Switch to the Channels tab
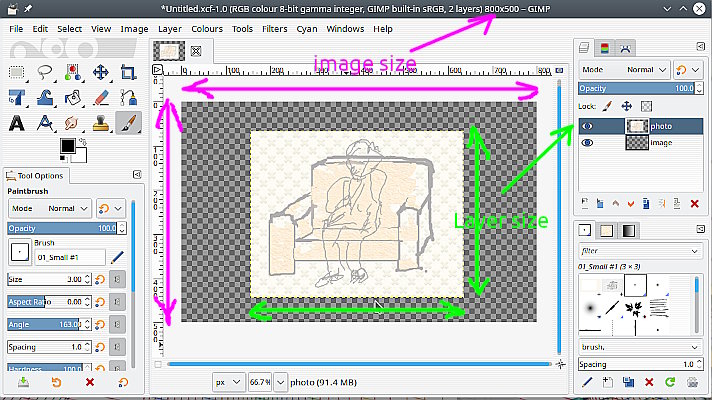 click(604, 48)
